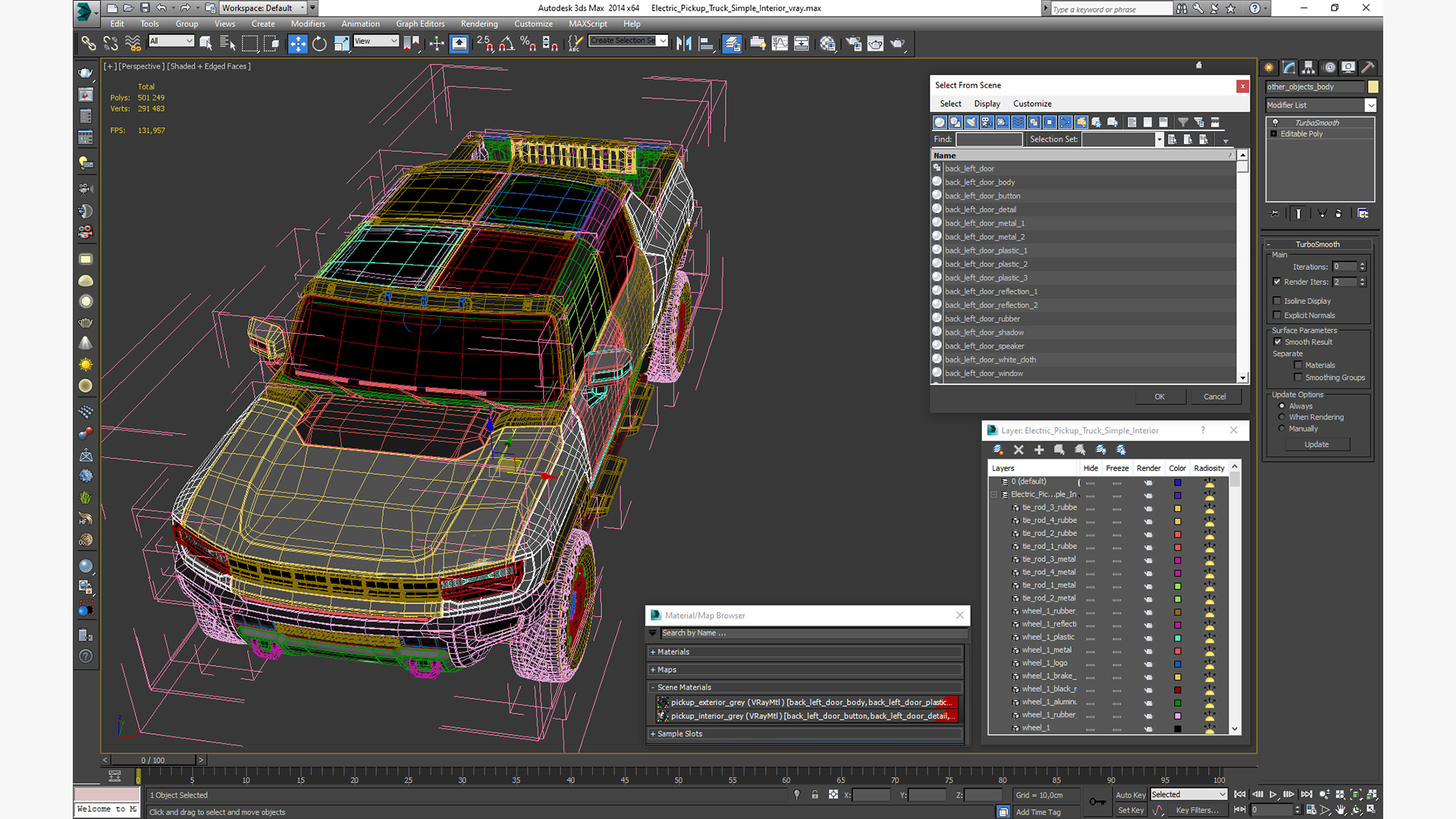1456x819 pixels.
Task: Expand the Maps group in Material Browser
Action: 806,670
